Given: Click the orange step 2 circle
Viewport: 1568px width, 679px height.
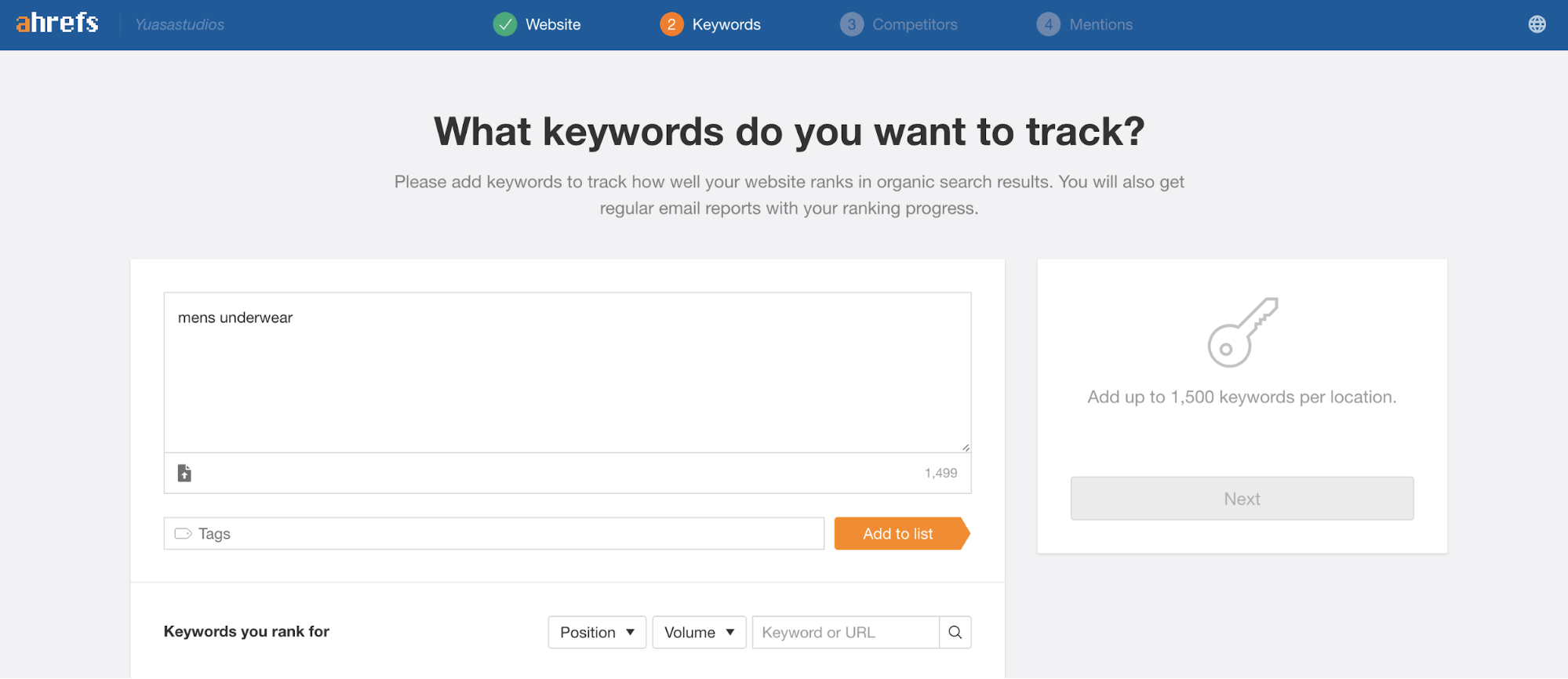Looking at the screenshot, I should 671,24.
